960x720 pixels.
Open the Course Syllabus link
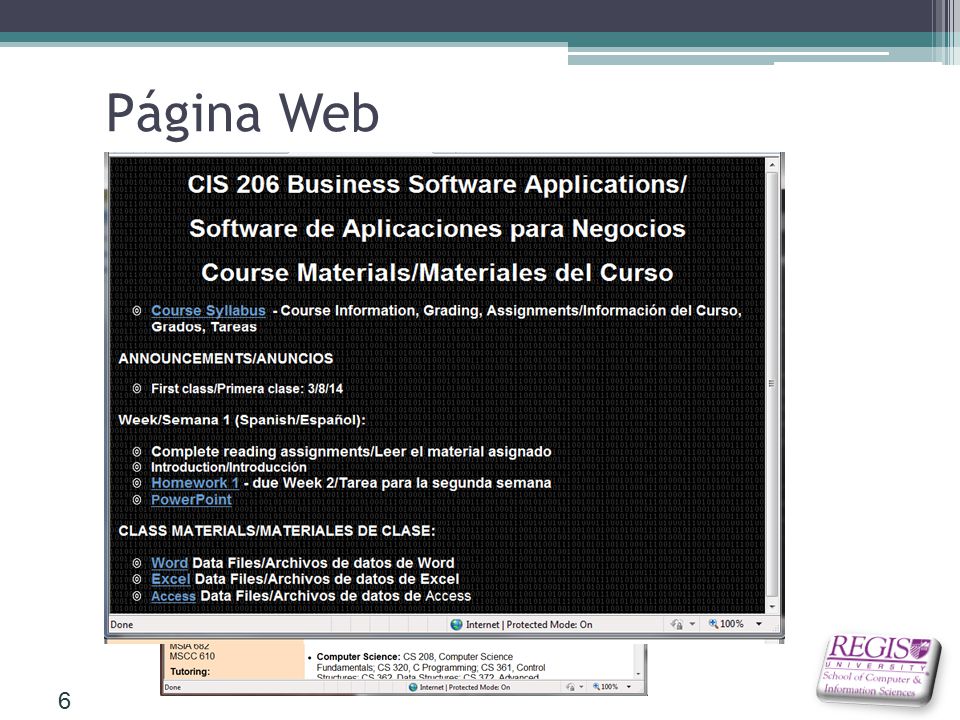pos(208,311)
